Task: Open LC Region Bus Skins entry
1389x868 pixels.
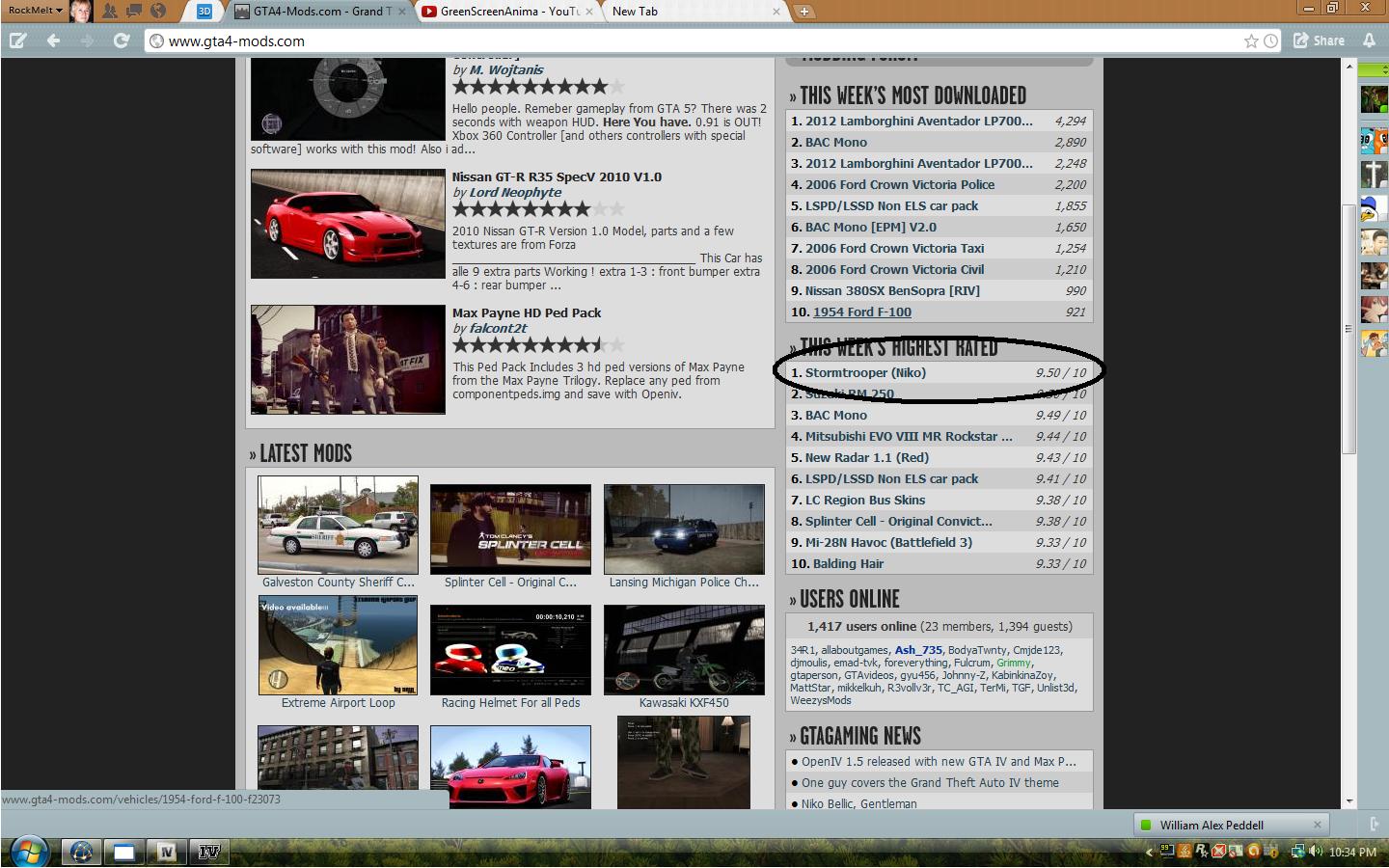Action: pyautogui.click(x=865, y=500)
